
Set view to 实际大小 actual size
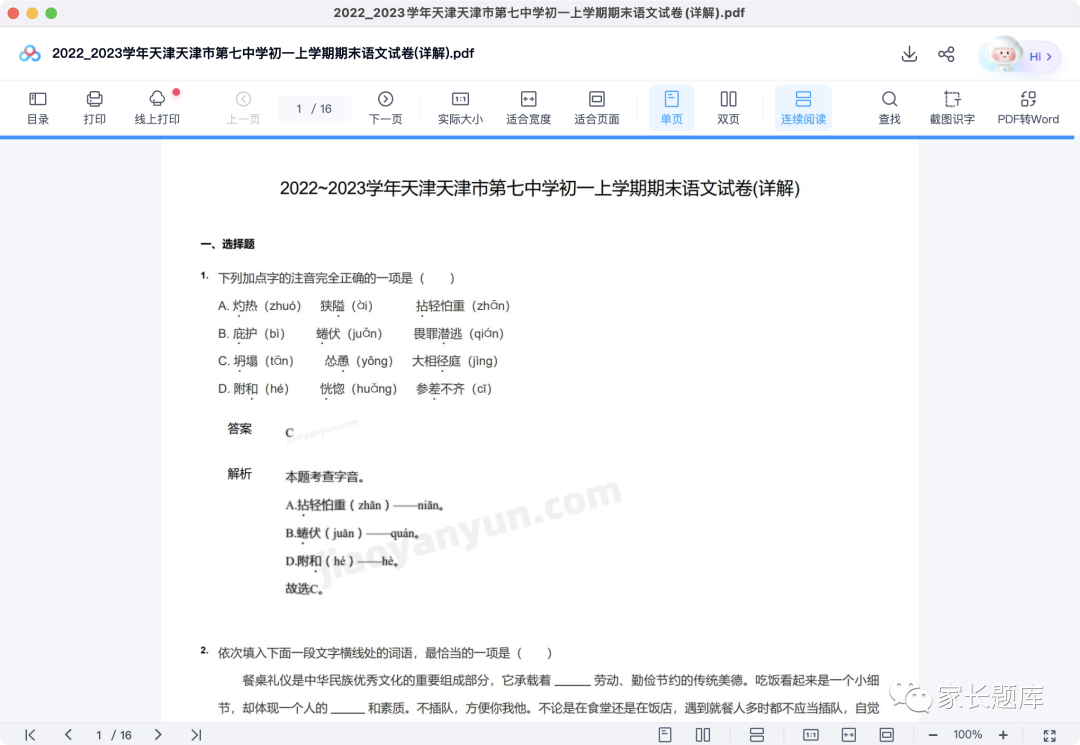460,108
